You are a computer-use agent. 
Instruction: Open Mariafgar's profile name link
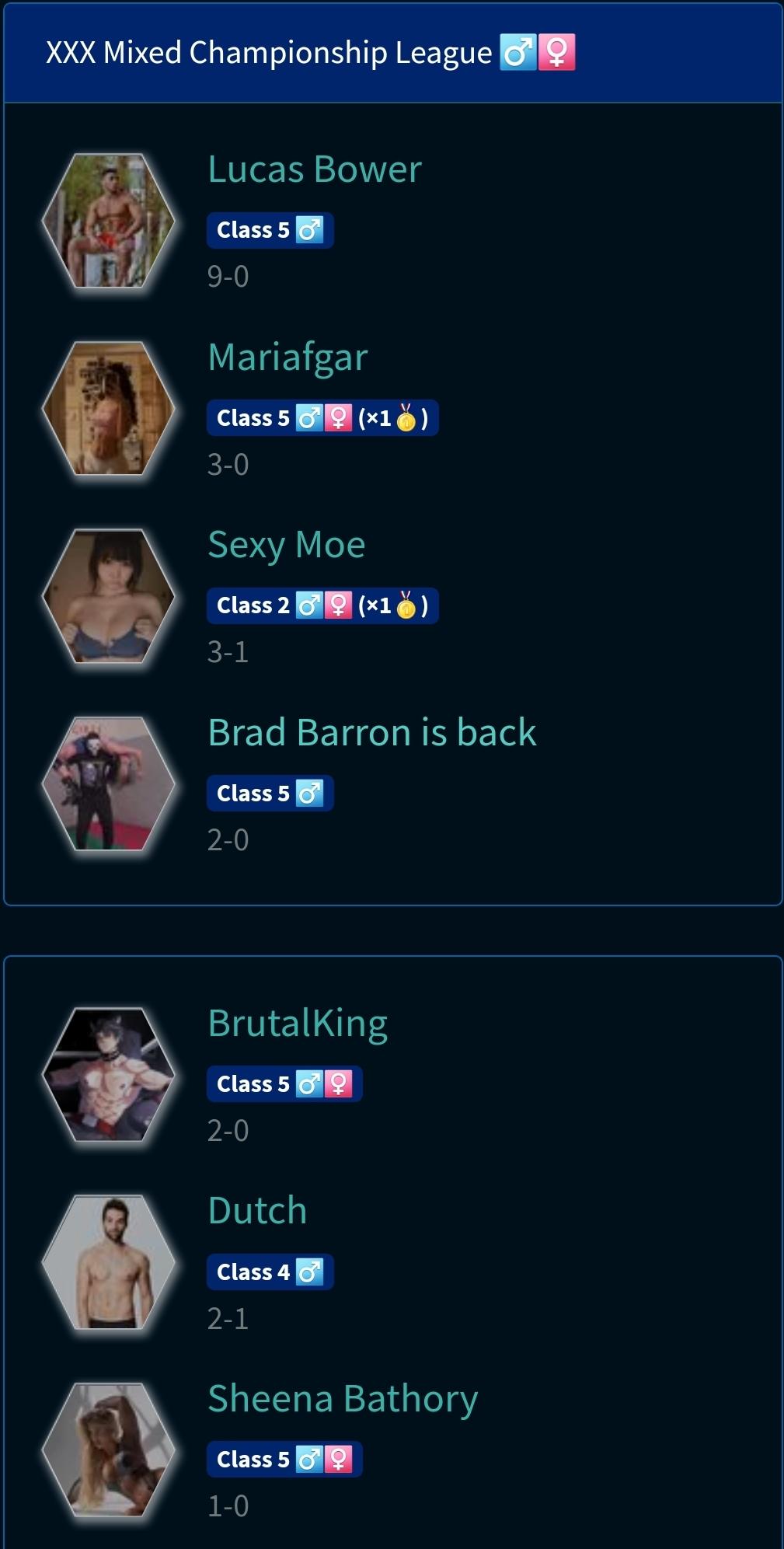tap(287, 358)
